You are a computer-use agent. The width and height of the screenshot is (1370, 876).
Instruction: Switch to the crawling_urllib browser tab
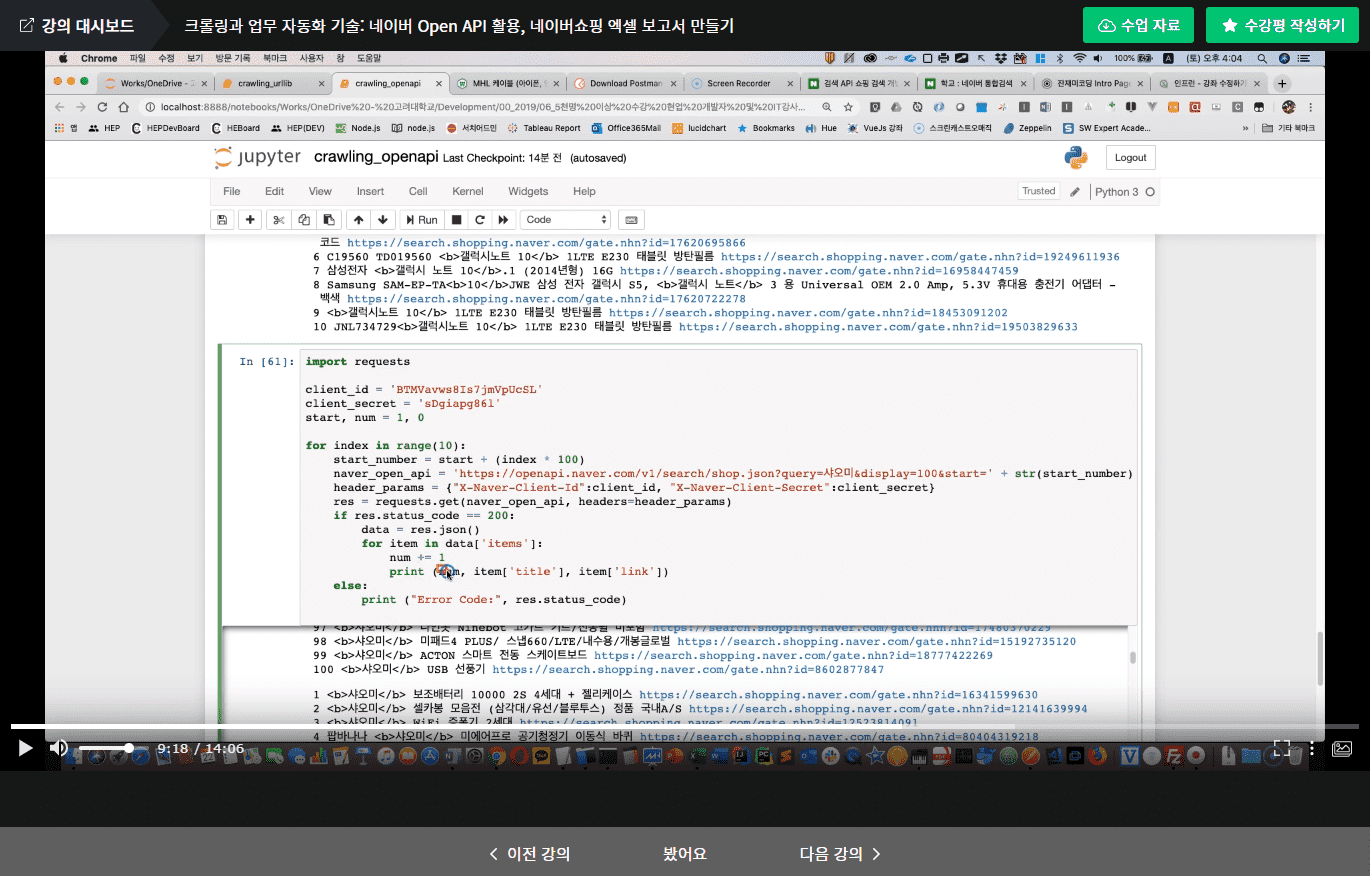[270, 83]
